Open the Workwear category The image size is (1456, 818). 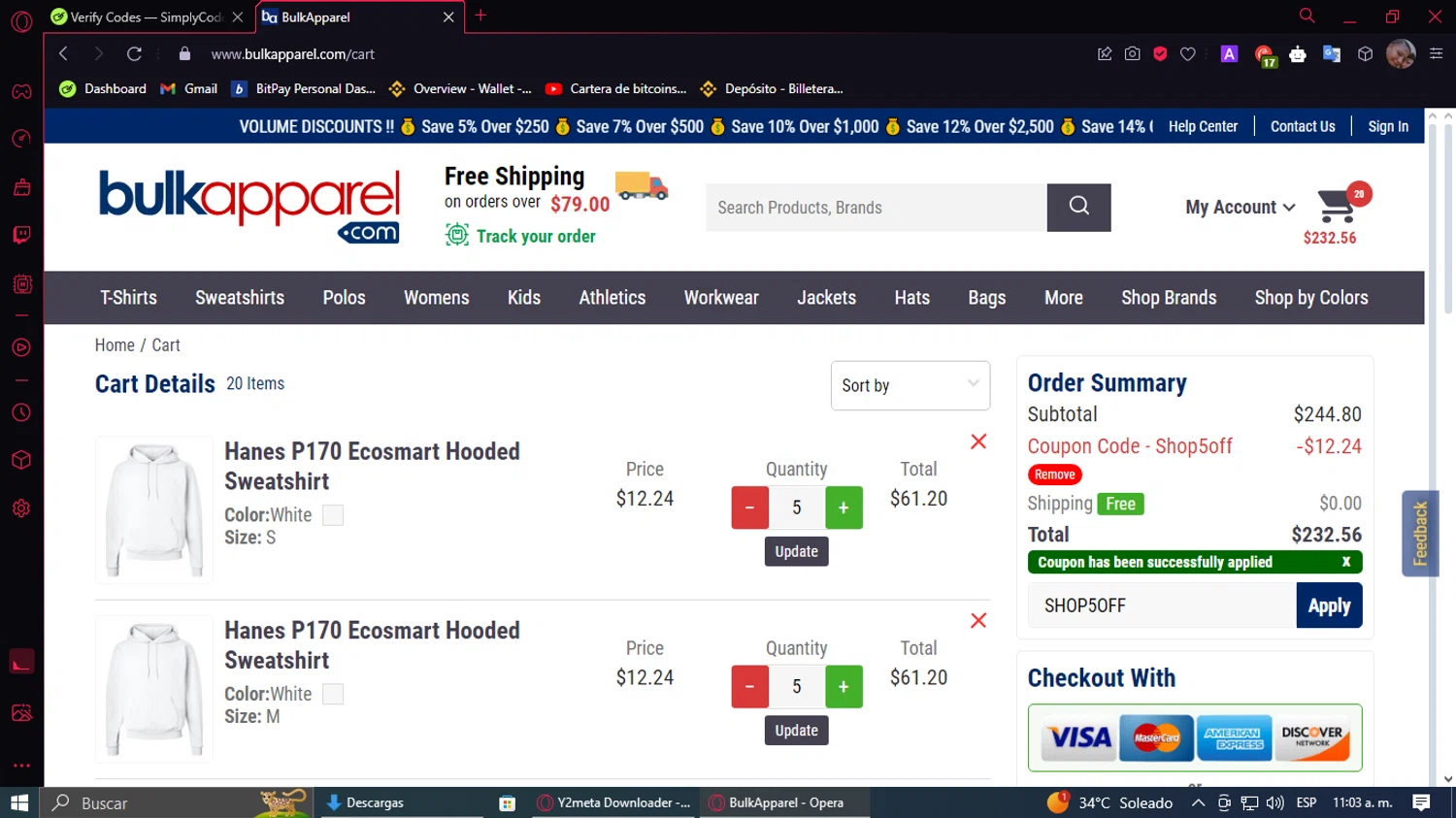coord(721,298)
